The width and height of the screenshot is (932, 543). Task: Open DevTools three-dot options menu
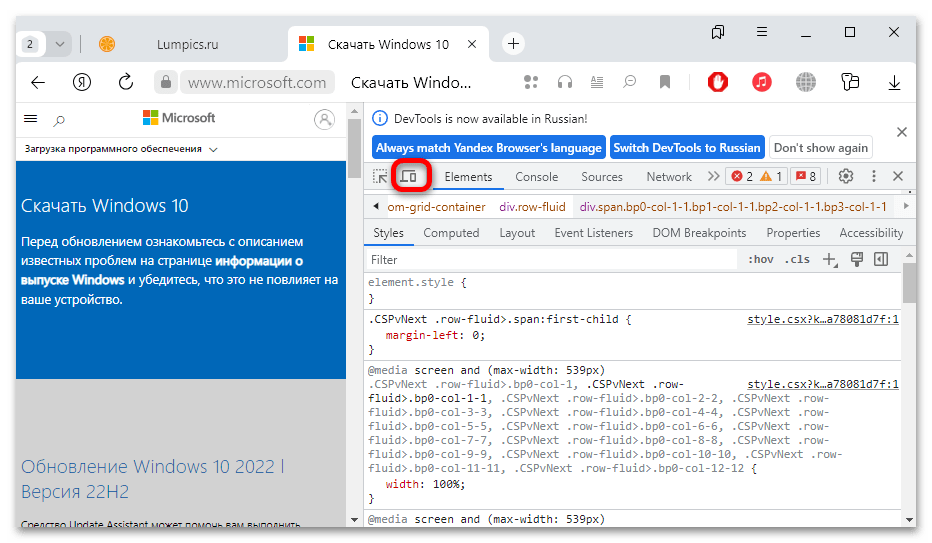pyautogui.click(x=873, y=176)
